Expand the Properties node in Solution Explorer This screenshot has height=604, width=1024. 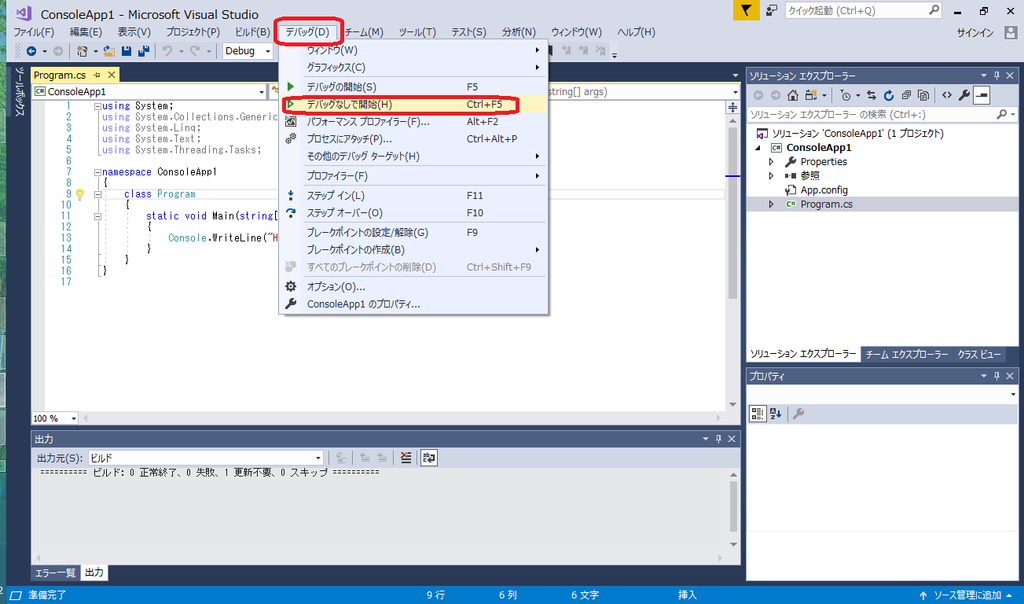(771, 162)
